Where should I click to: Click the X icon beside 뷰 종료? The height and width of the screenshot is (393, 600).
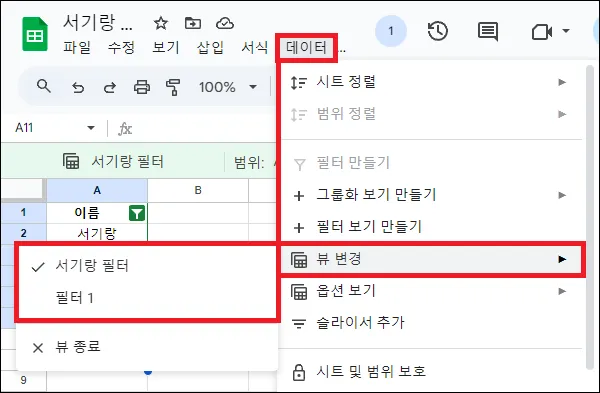click(38, 348)
